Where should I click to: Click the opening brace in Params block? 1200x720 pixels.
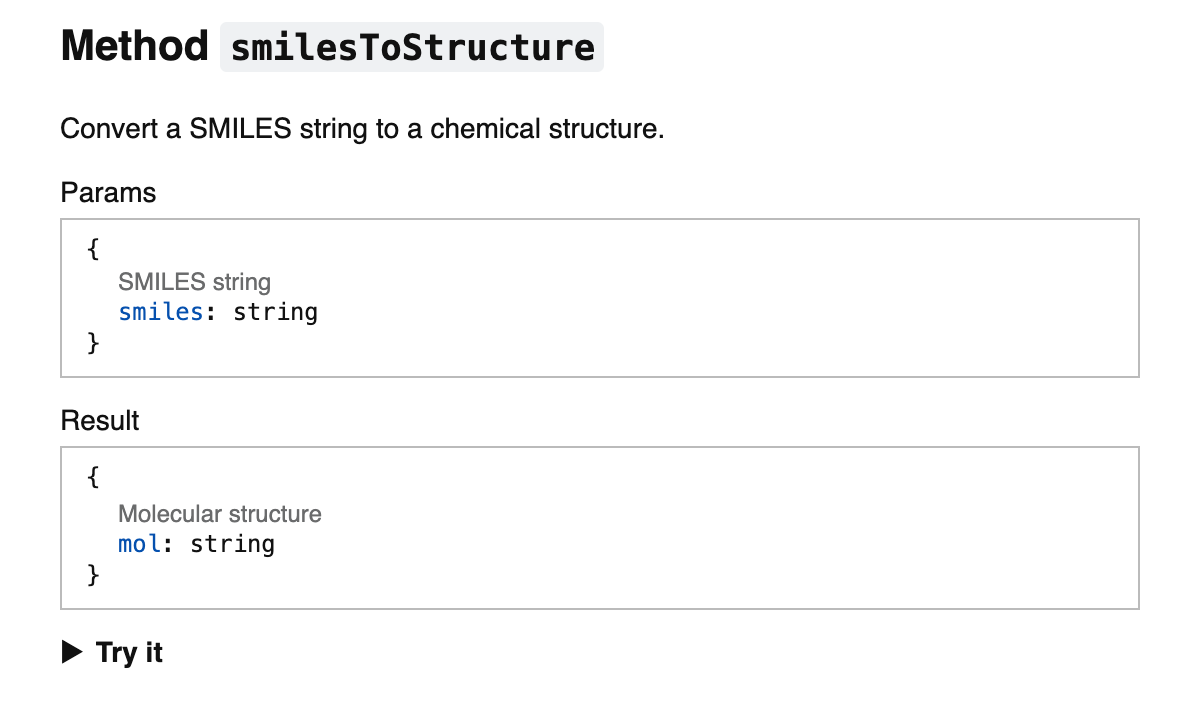coord(92,250)
